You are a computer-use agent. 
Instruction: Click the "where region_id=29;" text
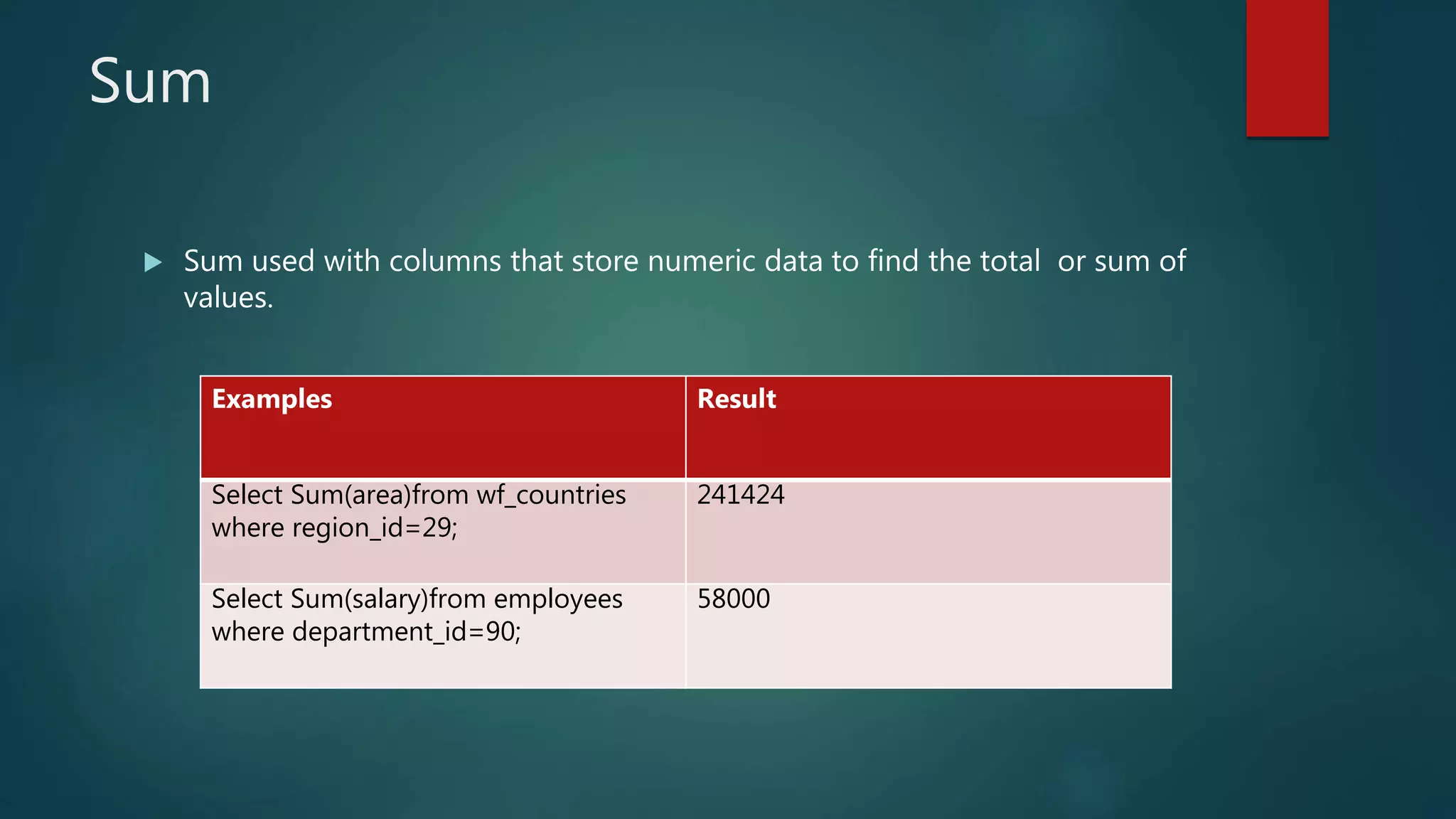[x=334, y=528]
